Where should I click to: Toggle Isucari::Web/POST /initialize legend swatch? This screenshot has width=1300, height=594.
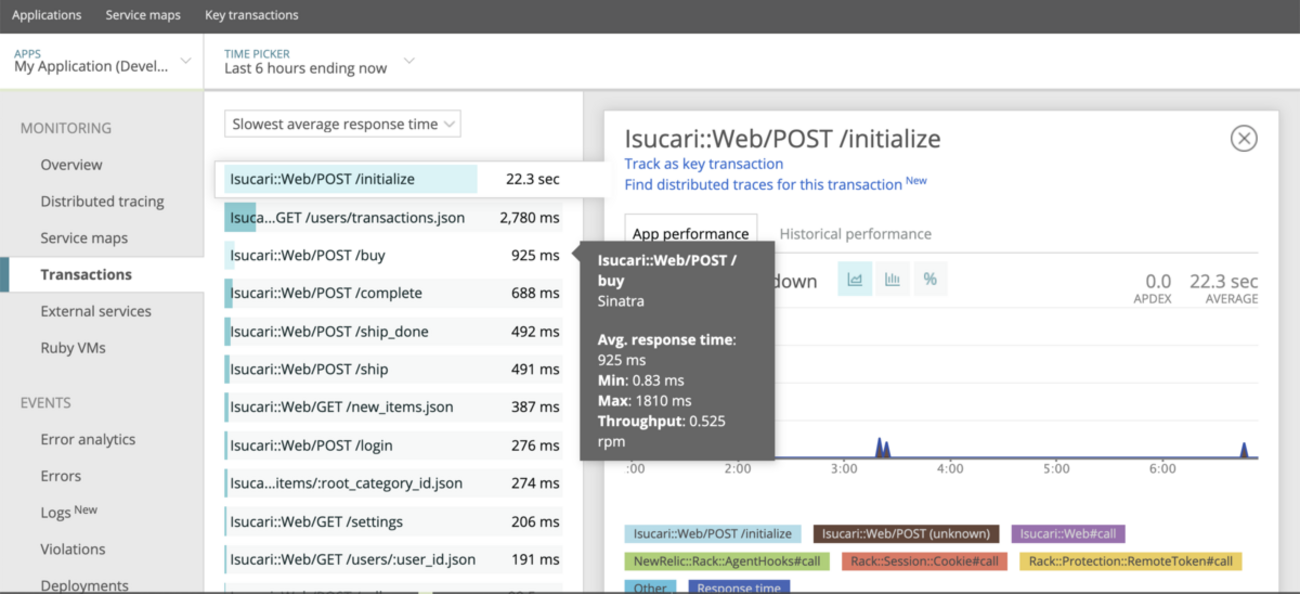[x=713, y=534]
